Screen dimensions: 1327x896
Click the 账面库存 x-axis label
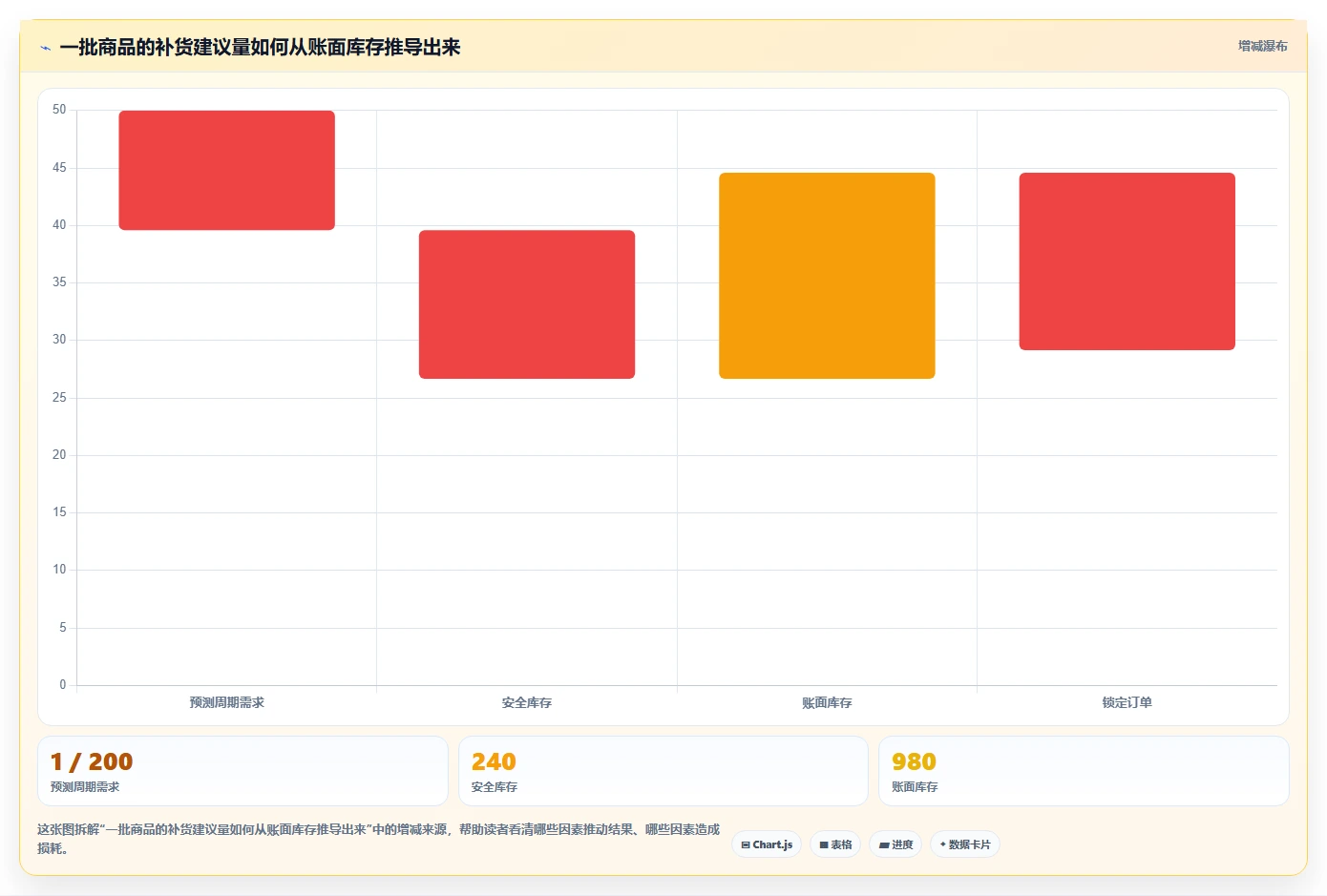(x=827, y=702)
